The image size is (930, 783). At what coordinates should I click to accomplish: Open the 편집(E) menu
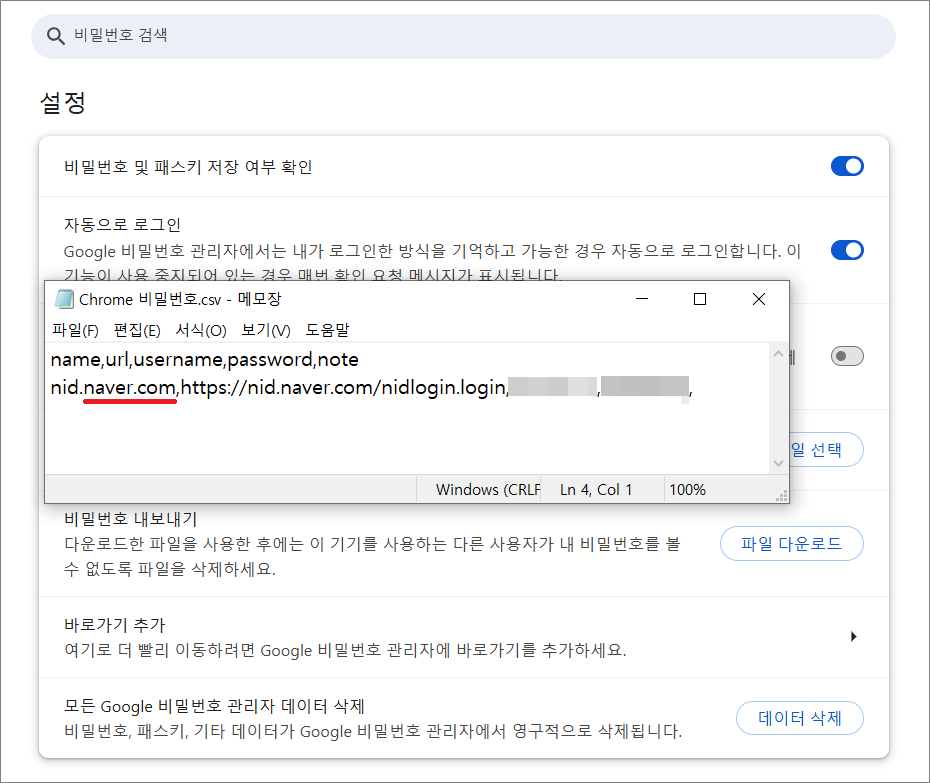click(x=135, y=331)
